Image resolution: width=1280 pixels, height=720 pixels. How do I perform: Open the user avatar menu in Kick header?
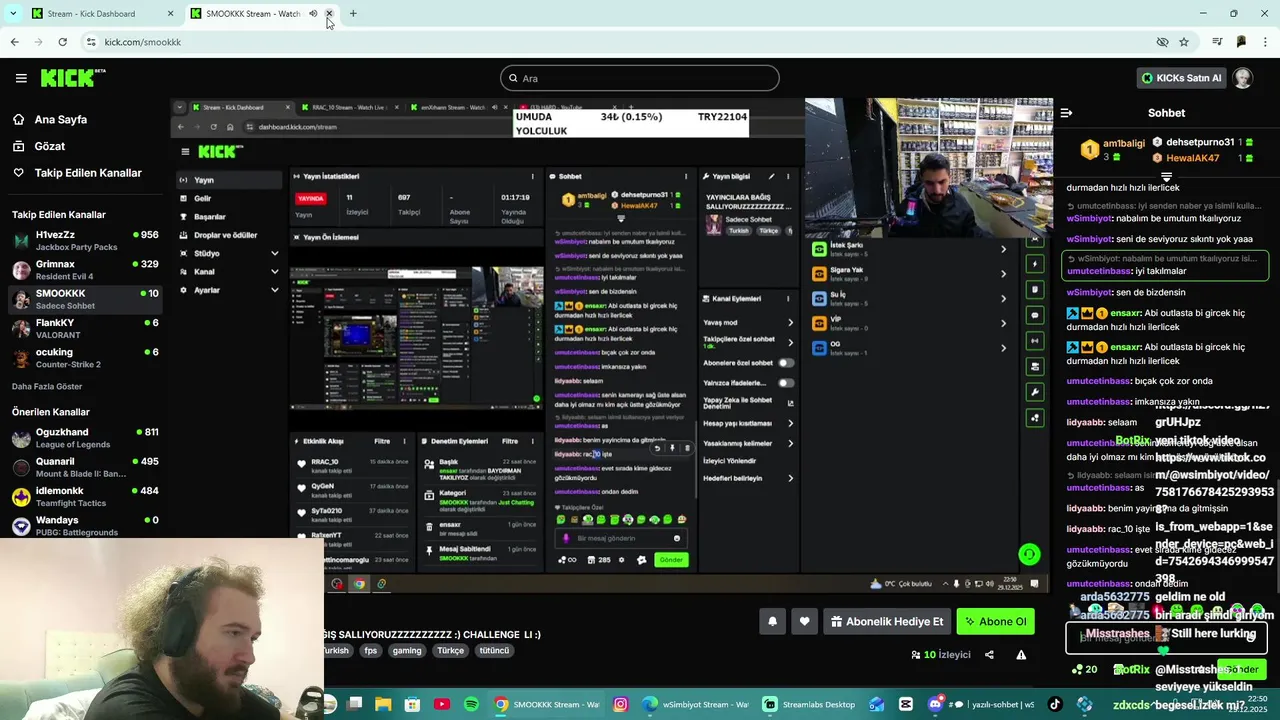1243,78
